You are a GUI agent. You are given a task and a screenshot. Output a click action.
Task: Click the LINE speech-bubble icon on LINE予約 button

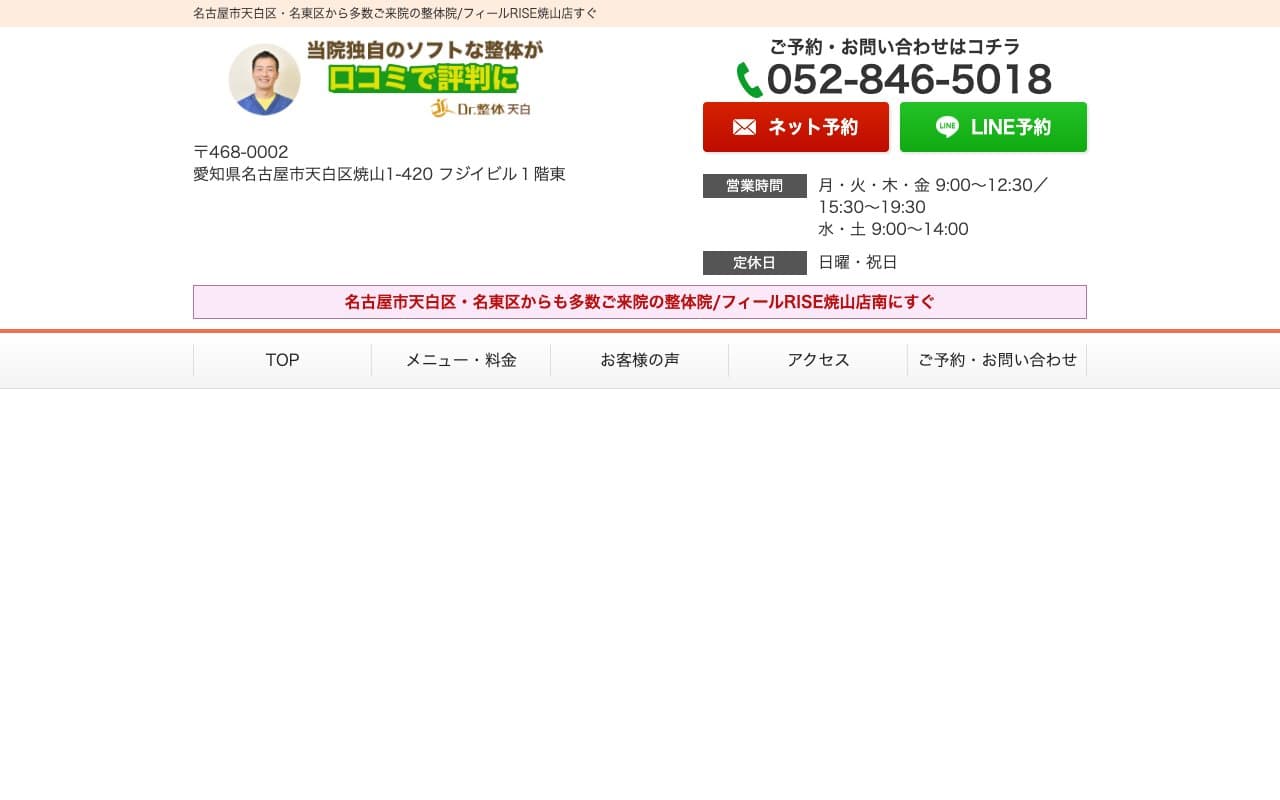coord(946,126)
